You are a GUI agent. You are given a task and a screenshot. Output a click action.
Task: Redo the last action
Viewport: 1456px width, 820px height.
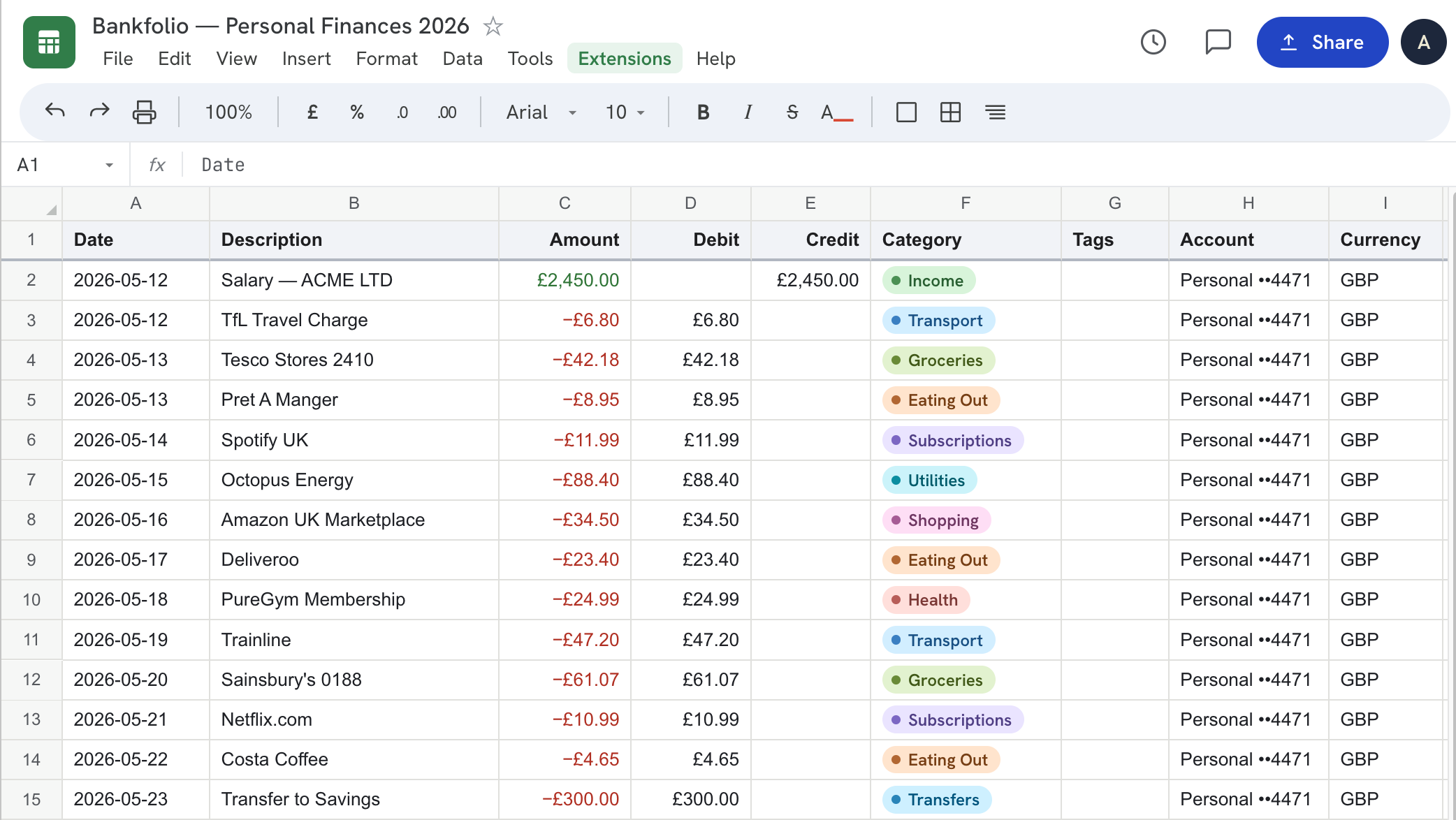click(x=100, y=112)
